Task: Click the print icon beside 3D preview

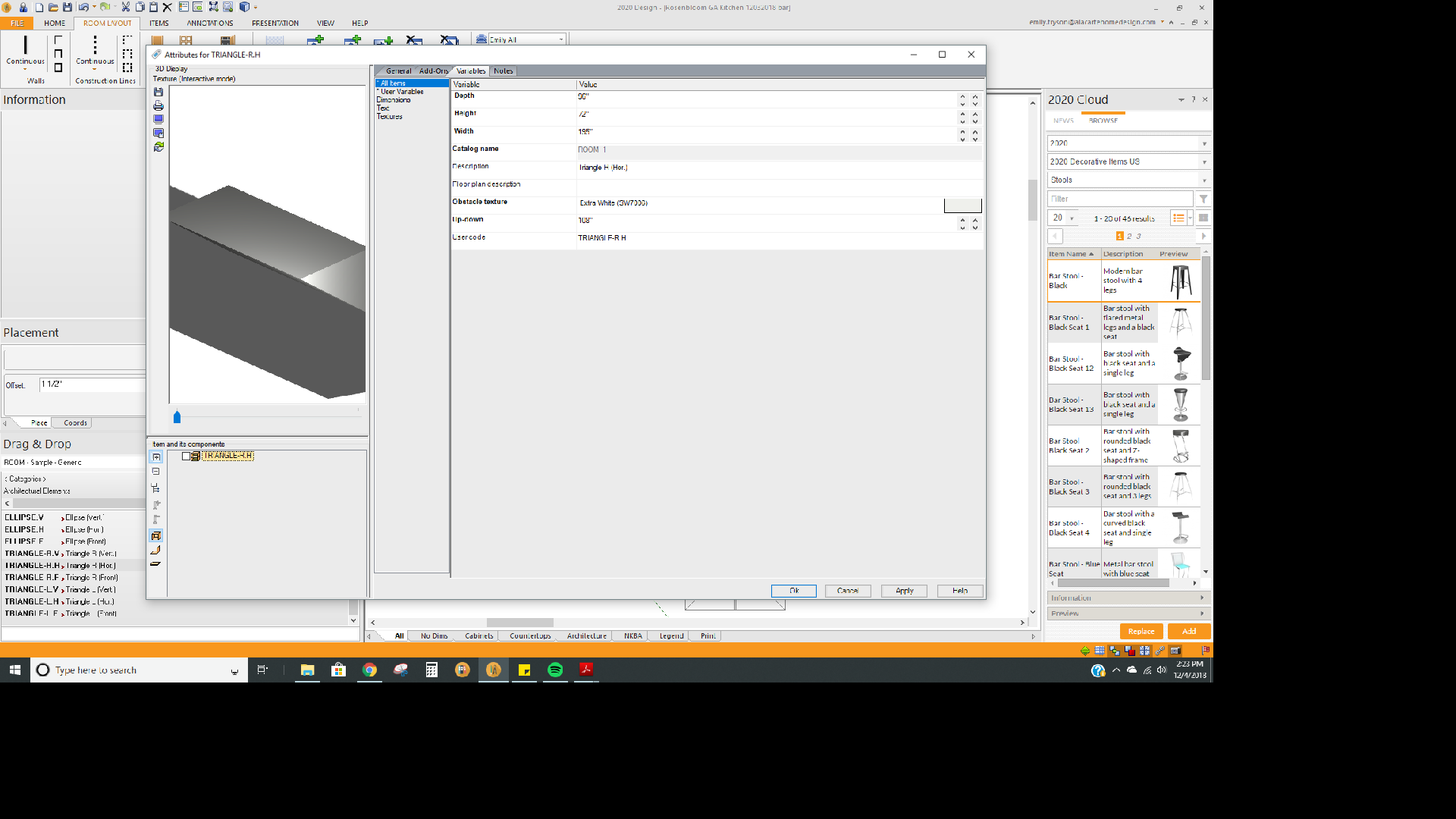Action: [x=158, y=106]
